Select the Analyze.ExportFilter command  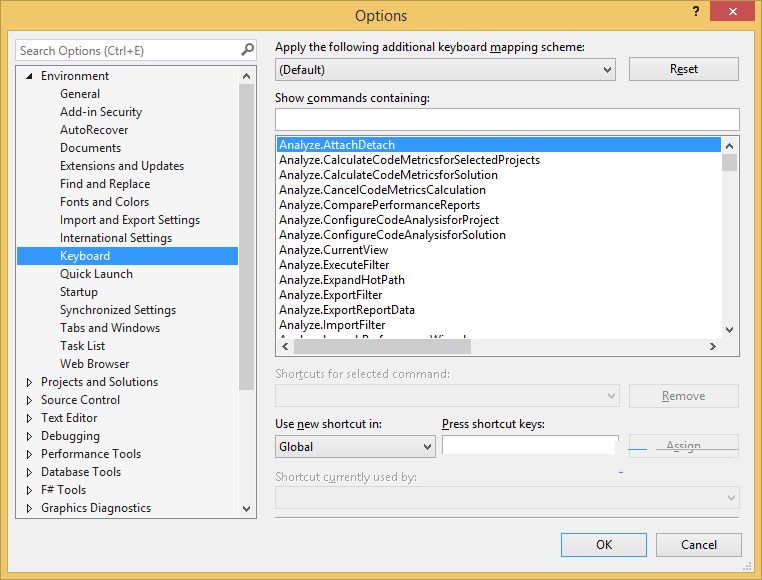pyautogui.click(x=330, y=296)
